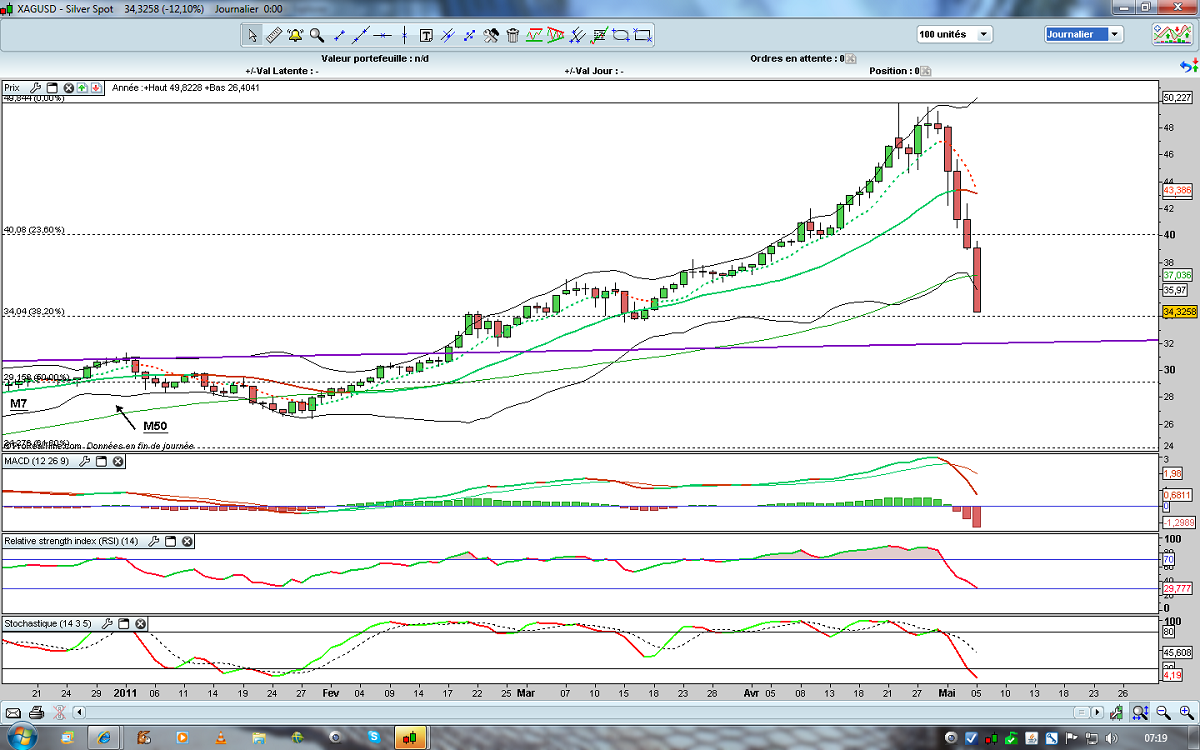Open Stochastique indicator wrench settings

[108, 623]
